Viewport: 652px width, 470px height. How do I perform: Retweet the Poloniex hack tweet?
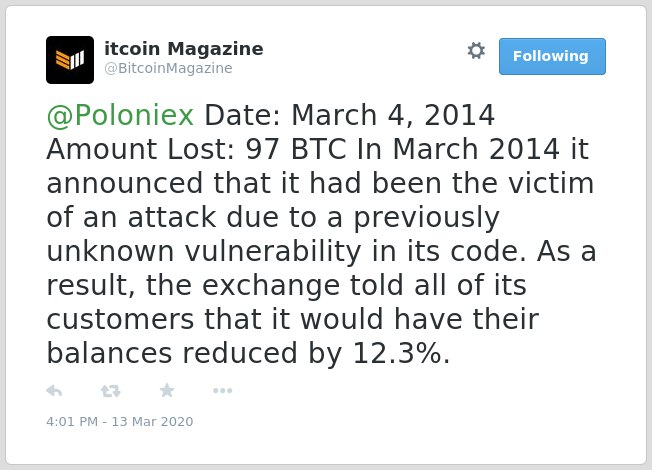111,391
